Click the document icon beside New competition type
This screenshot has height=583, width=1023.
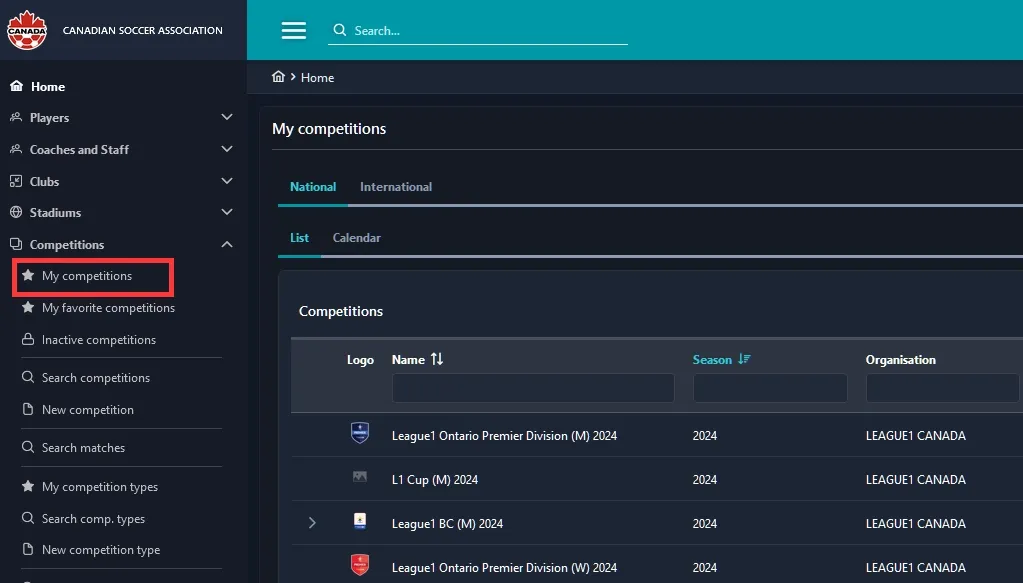[x=28, y=549]
